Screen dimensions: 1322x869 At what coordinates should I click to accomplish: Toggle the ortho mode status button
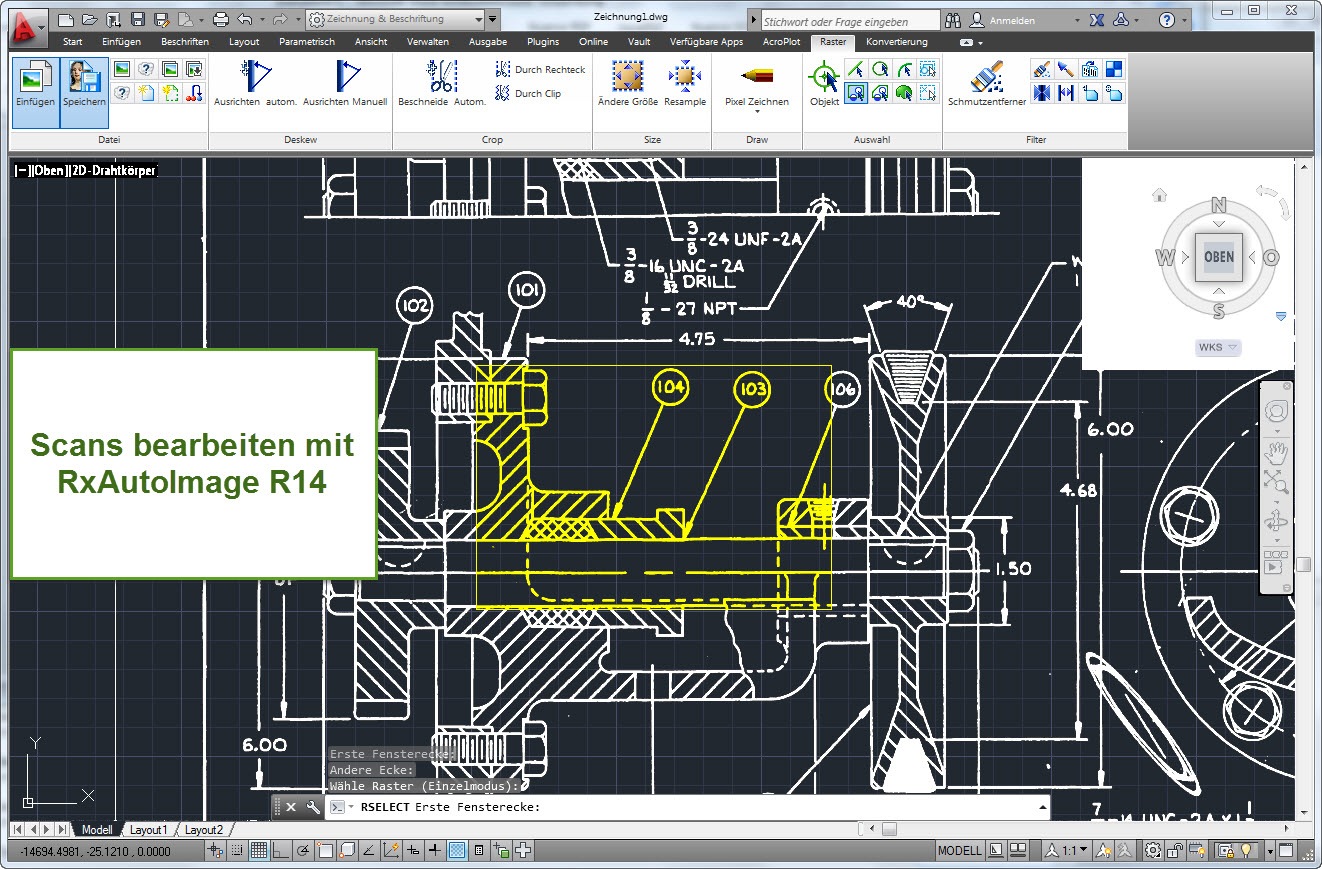[x=280, y=851]
